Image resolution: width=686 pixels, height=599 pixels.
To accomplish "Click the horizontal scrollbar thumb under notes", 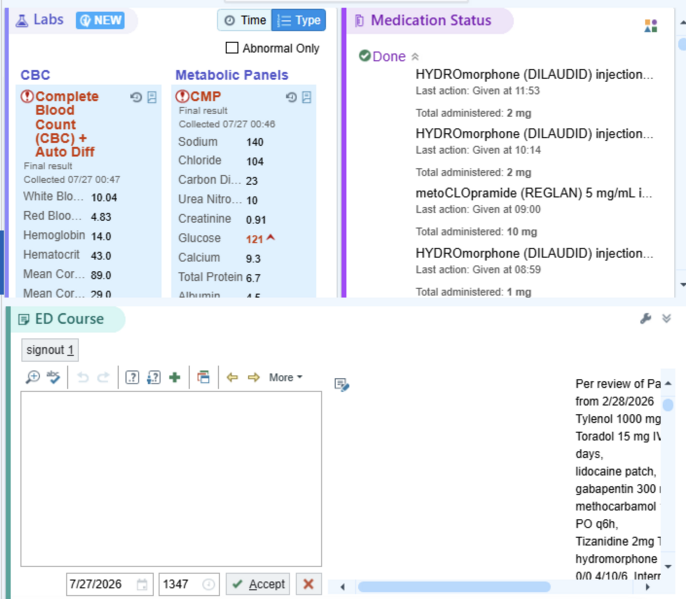I will click(454, 587).
